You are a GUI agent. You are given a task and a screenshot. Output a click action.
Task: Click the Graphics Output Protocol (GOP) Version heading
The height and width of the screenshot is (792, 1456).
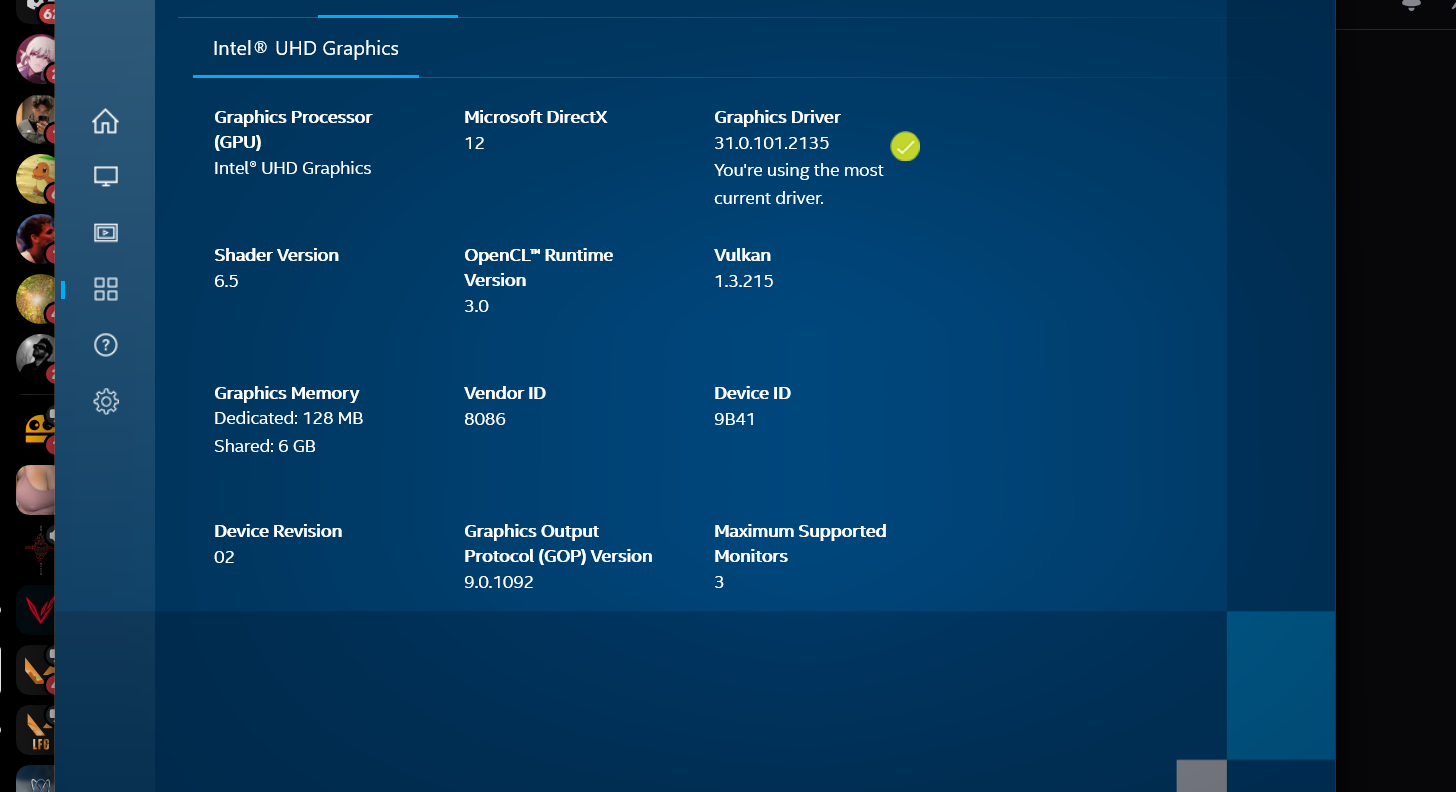[x=558, y=544]
